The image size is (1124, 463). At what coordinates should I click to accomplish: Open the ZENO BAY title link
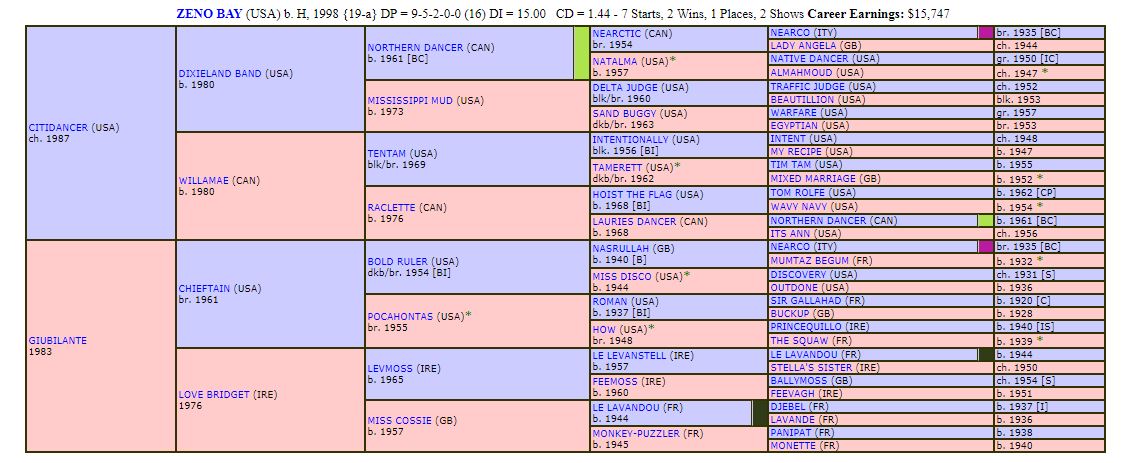tap(207, 14)
